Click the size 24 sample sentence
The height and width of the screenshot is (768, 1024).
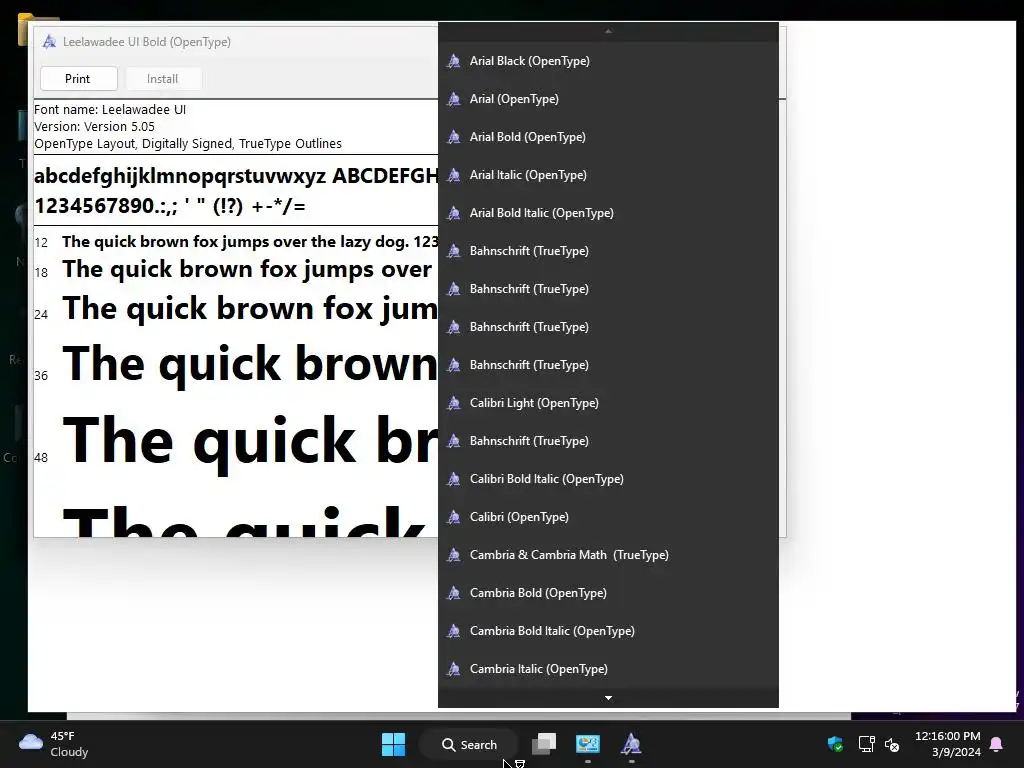click(x=250, y=308)
